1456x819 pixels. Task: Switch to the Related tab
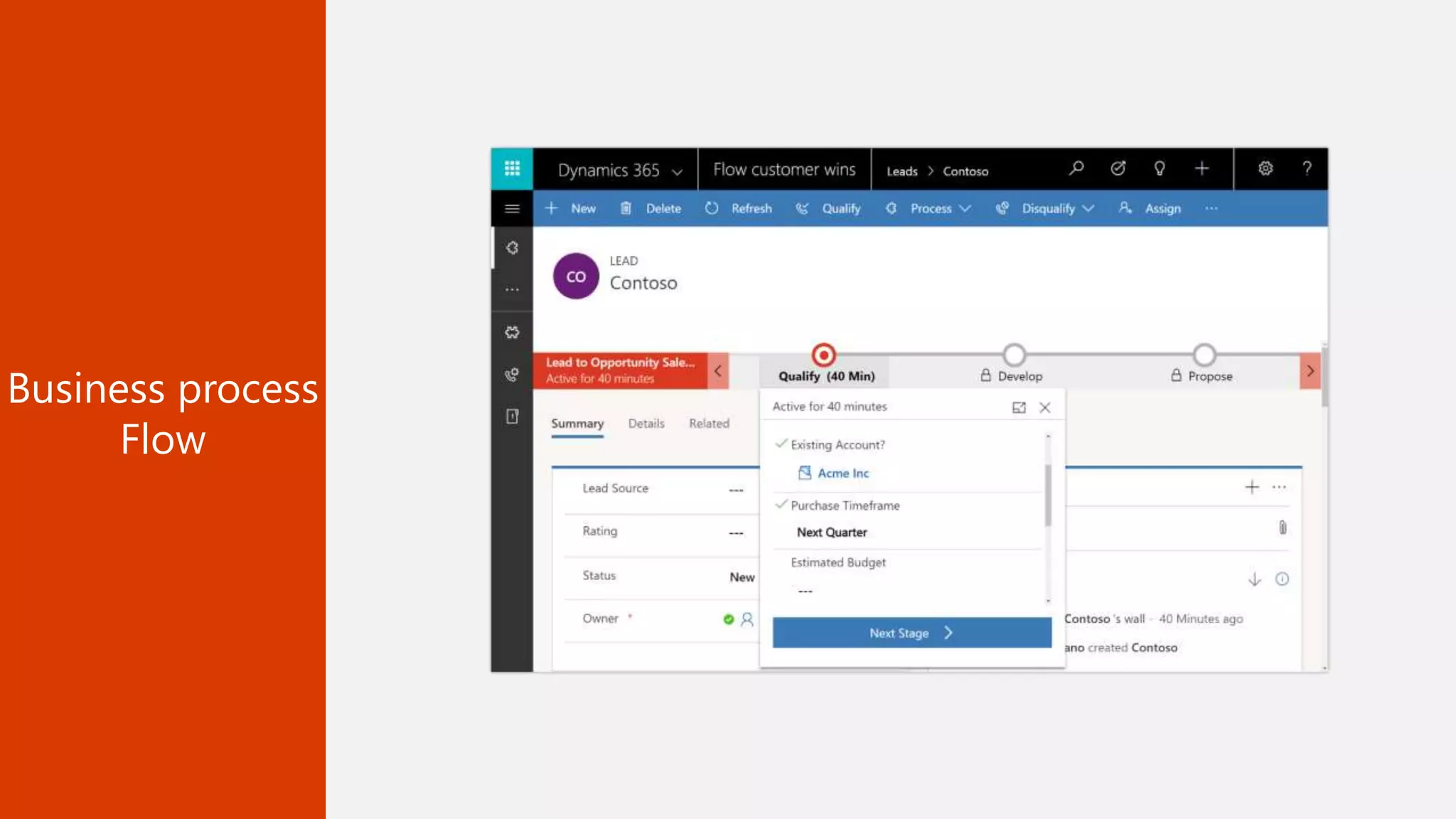coord(709,424)
